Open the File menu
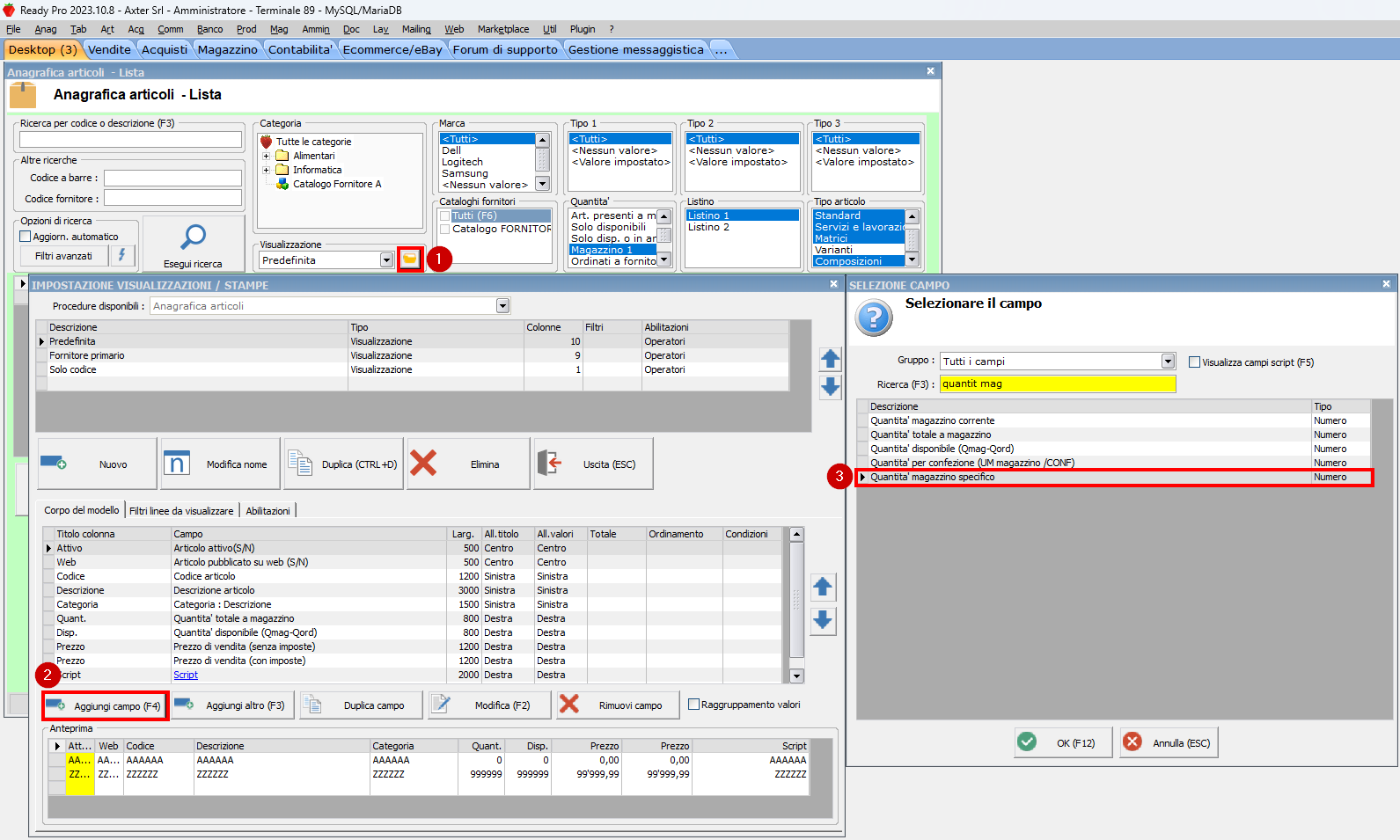Image resolution: width=1400 pixels, height=840 pixels. tap(13, 29)
